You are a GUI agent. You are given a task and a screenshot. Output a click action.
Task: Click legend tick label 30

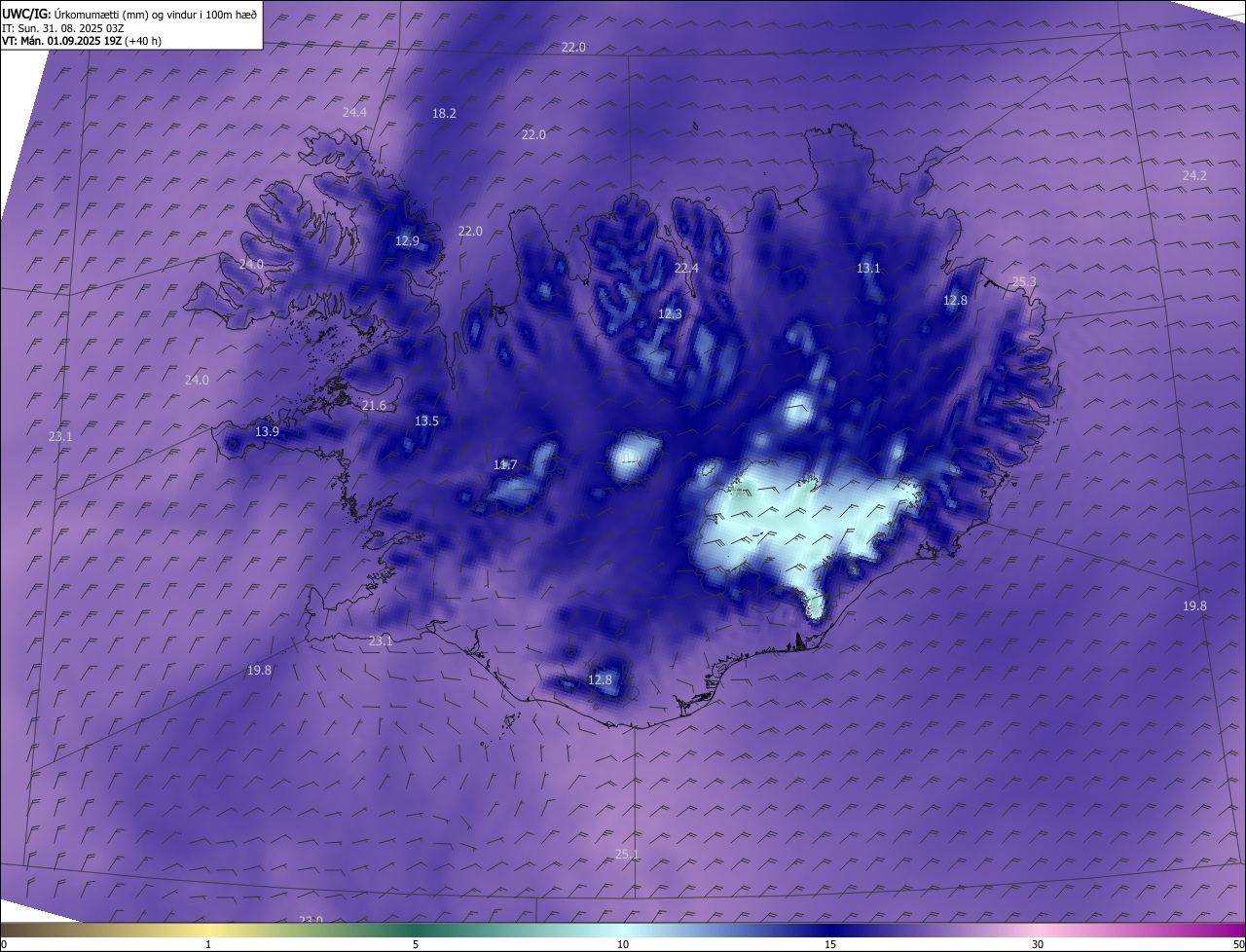(1038, 944)
